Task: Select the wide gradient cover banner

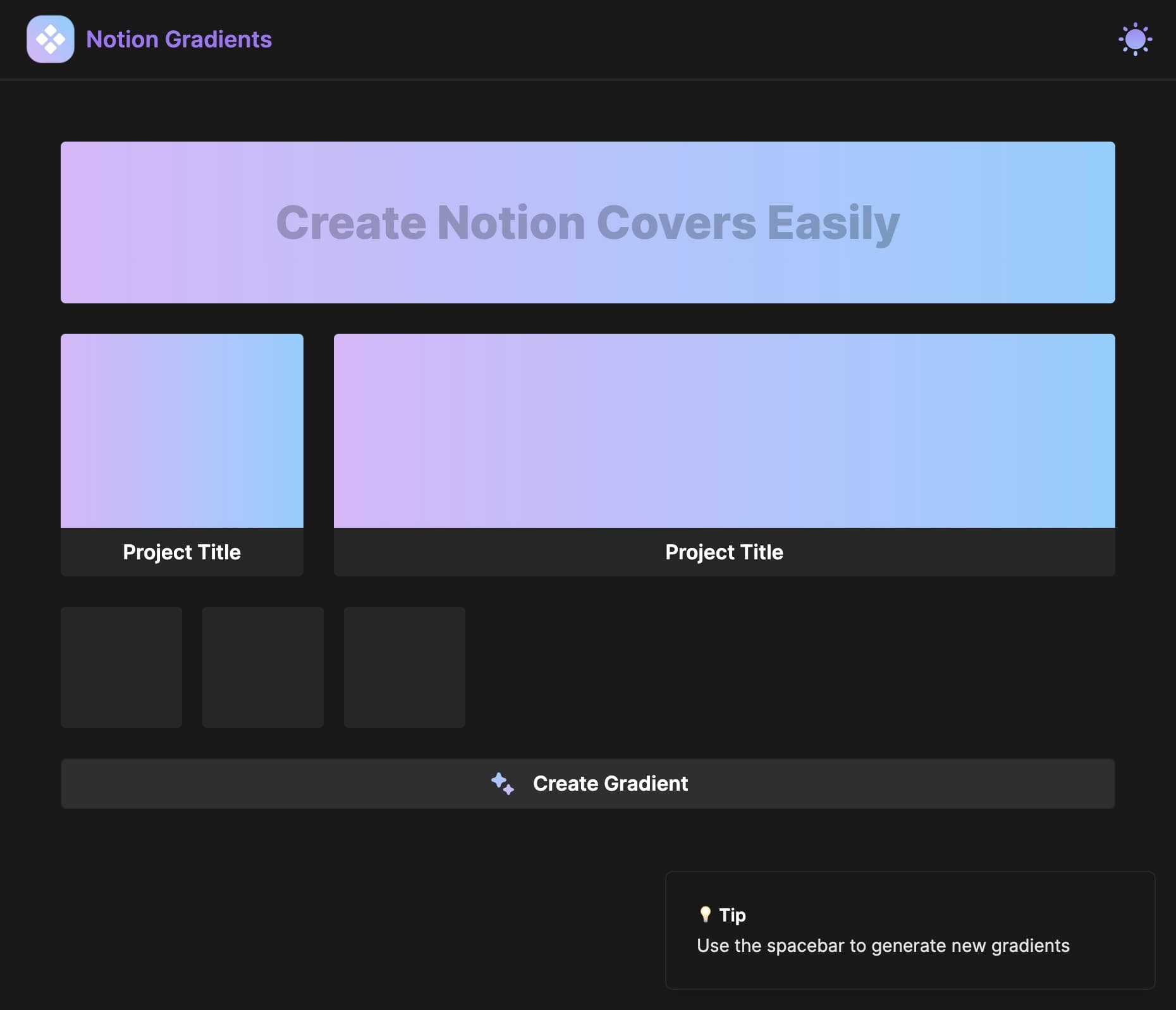Action: (588, 222)
